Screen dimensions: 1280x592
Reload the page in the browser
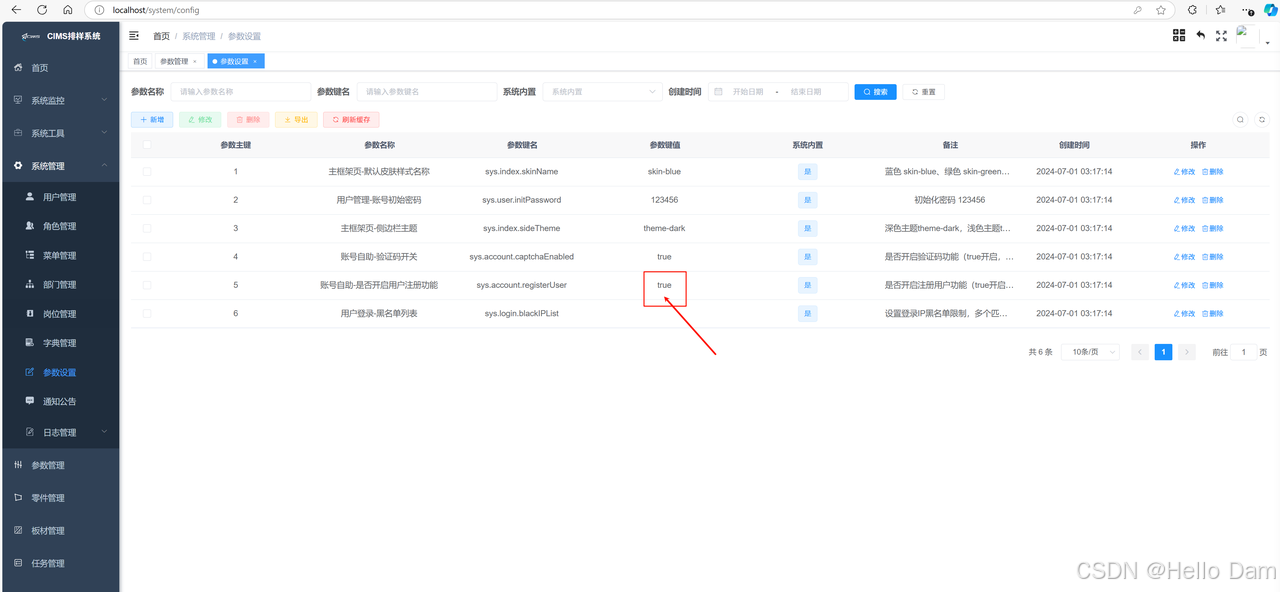(x=41, y=9)
